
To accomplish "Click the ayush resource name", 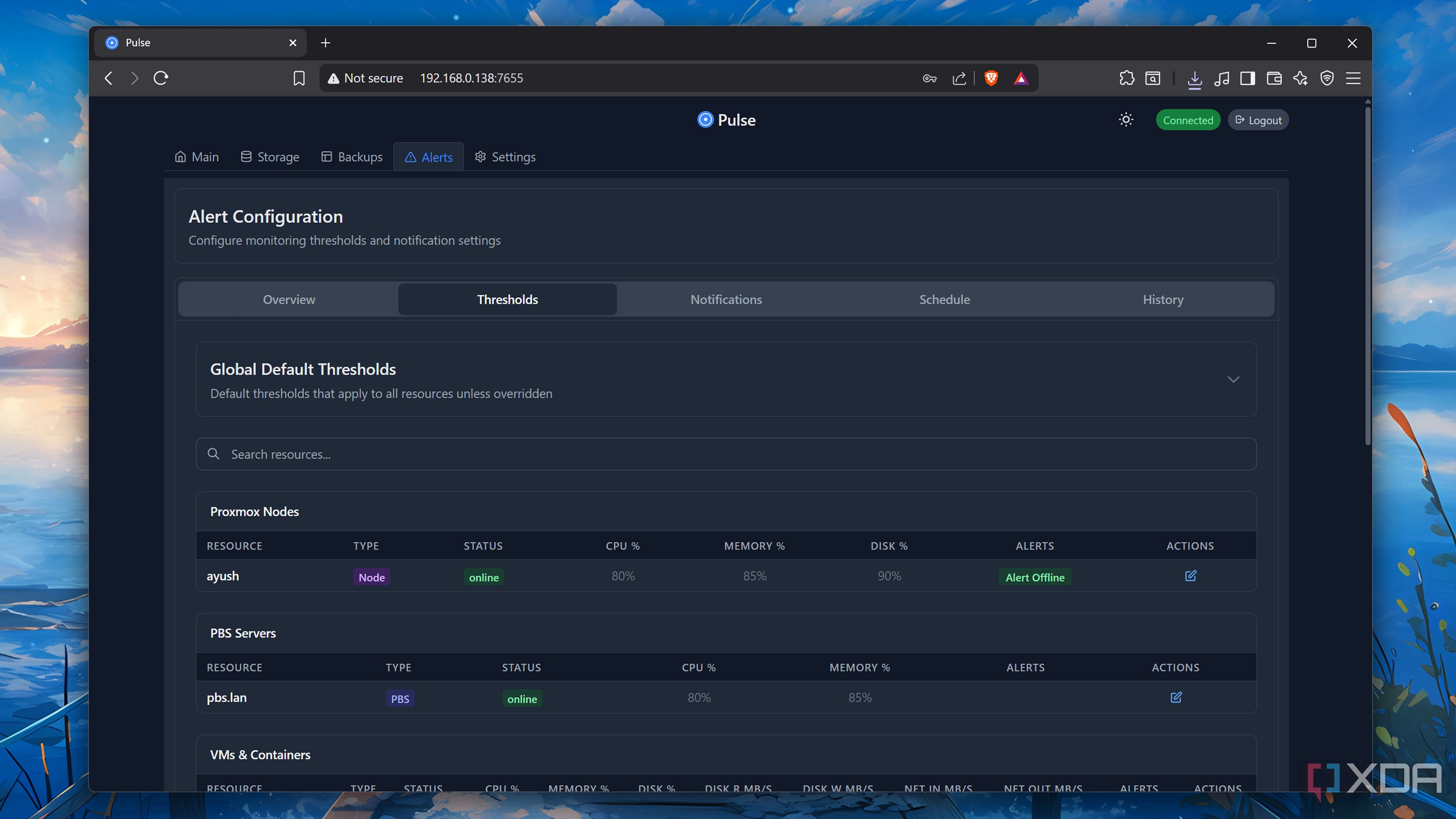I will pos(222,576).
